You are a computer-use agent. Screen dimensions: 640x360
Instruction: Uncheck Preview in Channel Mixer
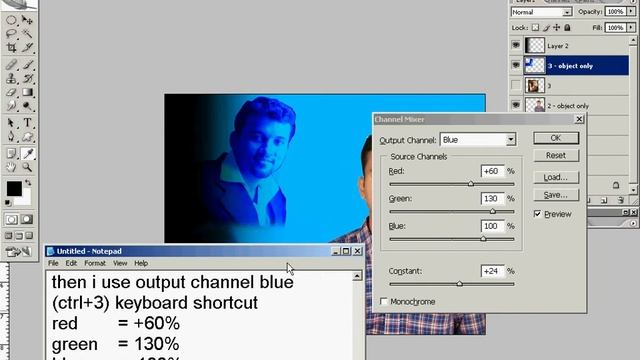tap(538, 214)
